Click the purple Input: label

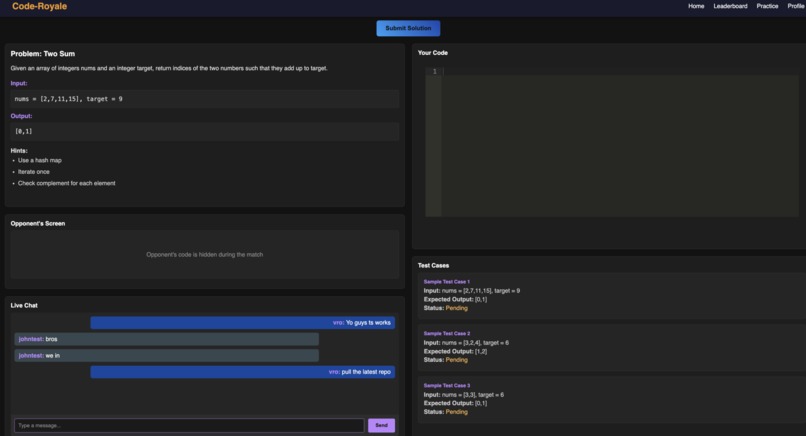tap(19, 83)
